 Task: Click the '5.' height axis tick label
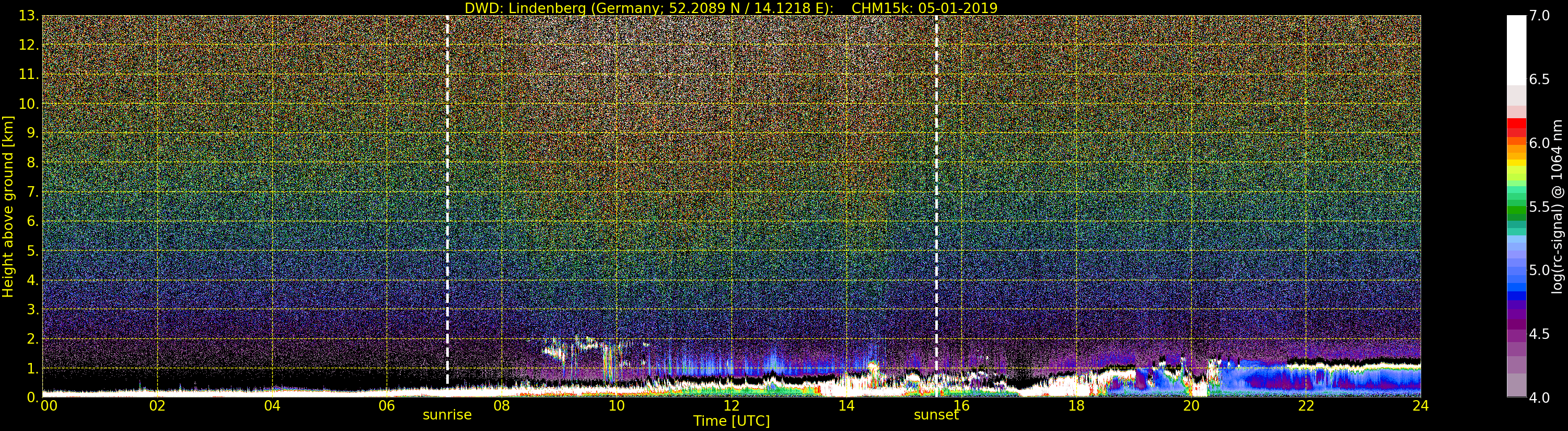(x=33, y=251)
